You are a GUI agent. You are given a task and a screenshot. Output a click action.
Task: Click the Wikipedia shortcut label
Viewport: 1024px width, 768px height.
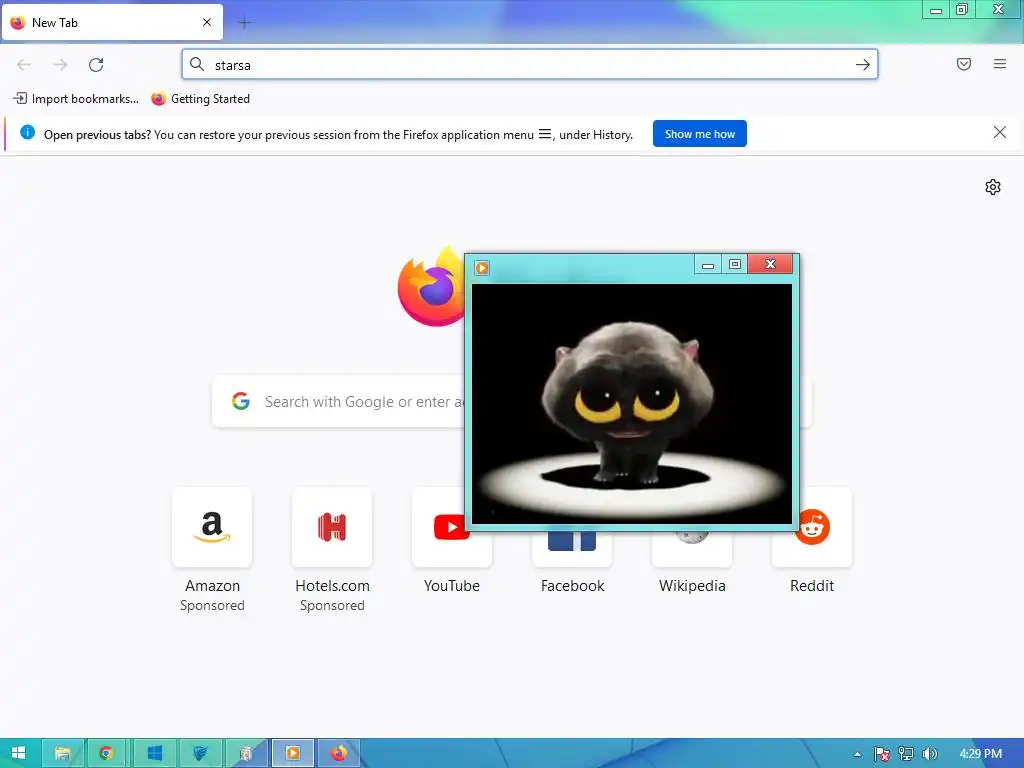click(692, 586)
